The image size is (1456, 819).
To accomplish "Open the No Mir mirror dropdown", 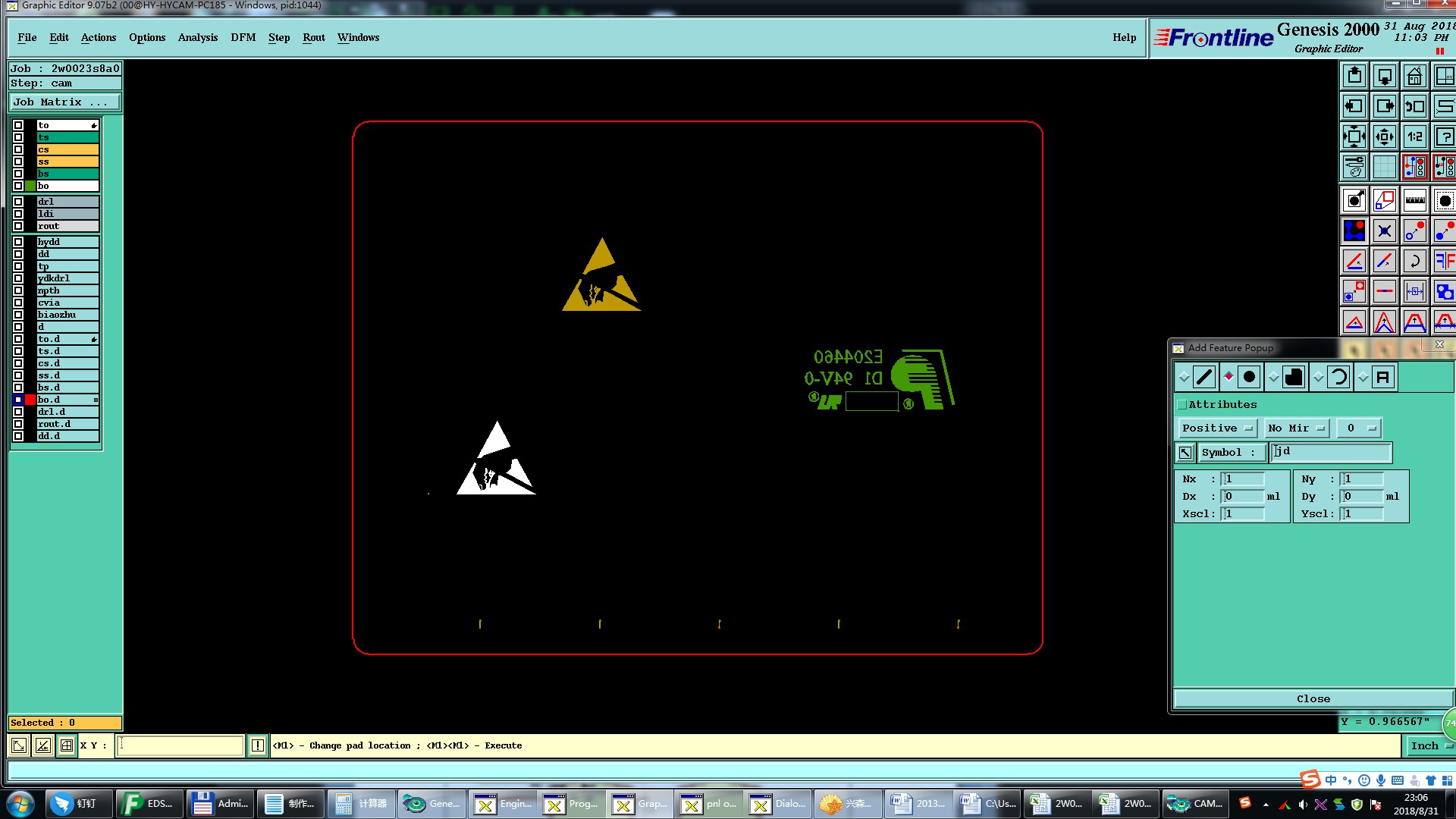I will [x=1298, y=428].
